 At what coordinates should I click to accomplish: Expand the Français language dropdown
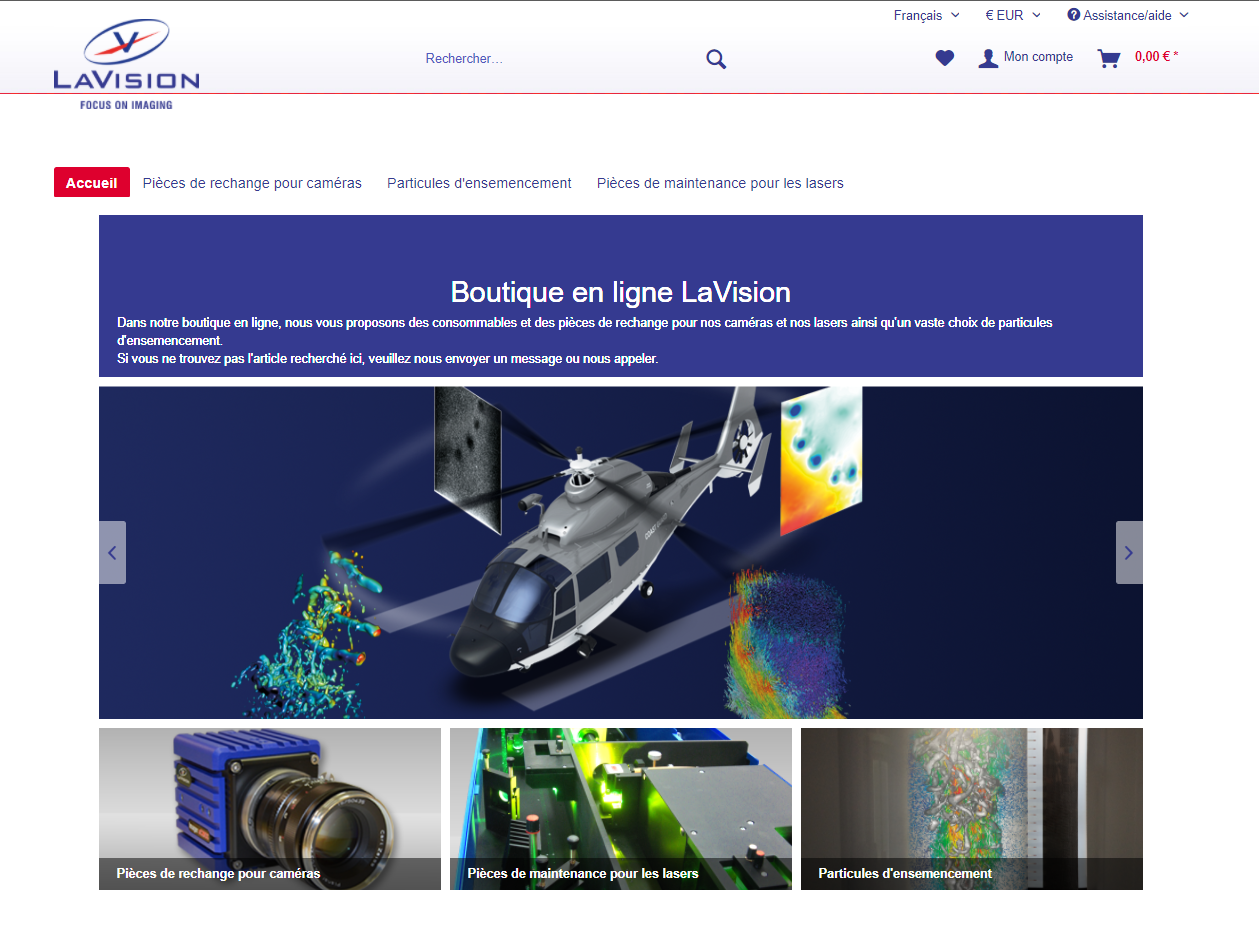click(x=926, y=15)
